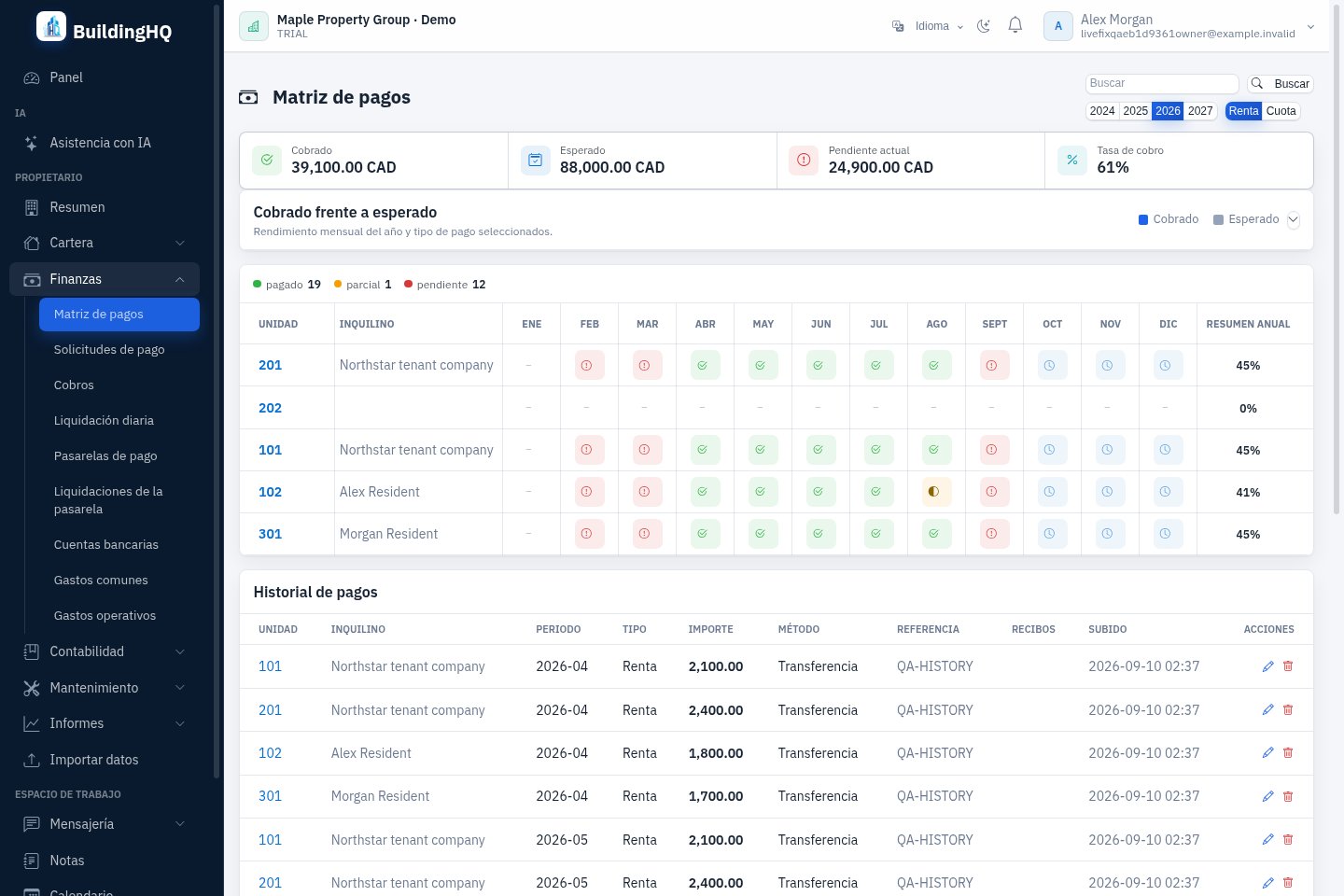Open unit 202 link in payment matrix
Viewport: 1344px width, 896px height.
tap(270, 408)
